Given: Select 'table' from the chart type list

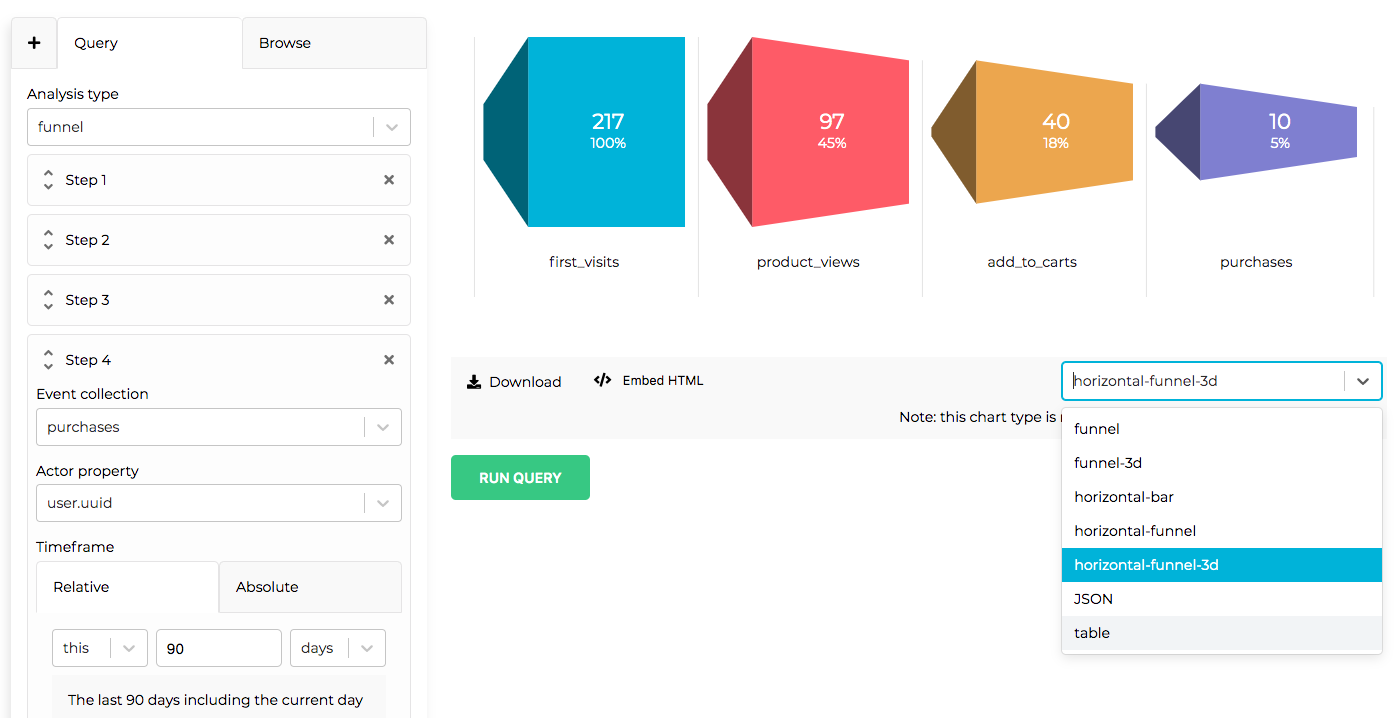Looking at the screenshot, I should coord(1091,632).
